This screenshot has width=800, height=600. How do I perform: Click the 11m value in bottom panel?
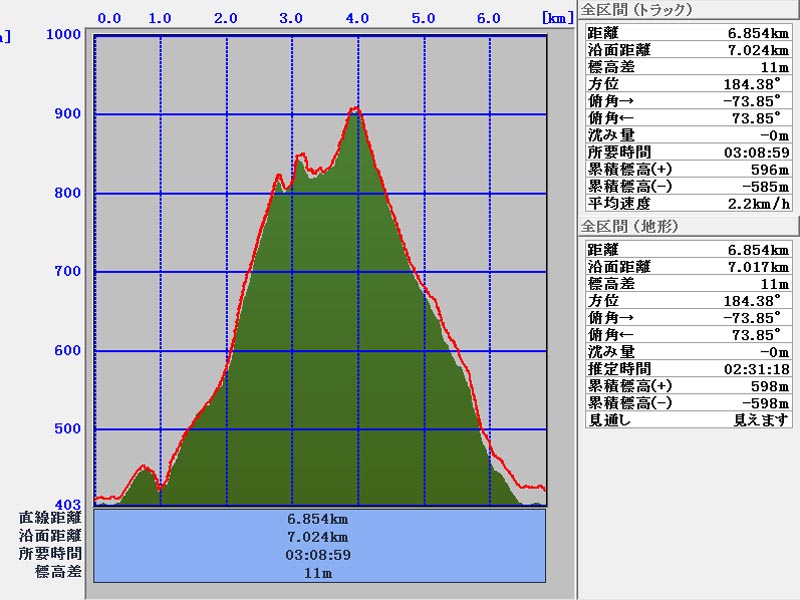(317, 573)
